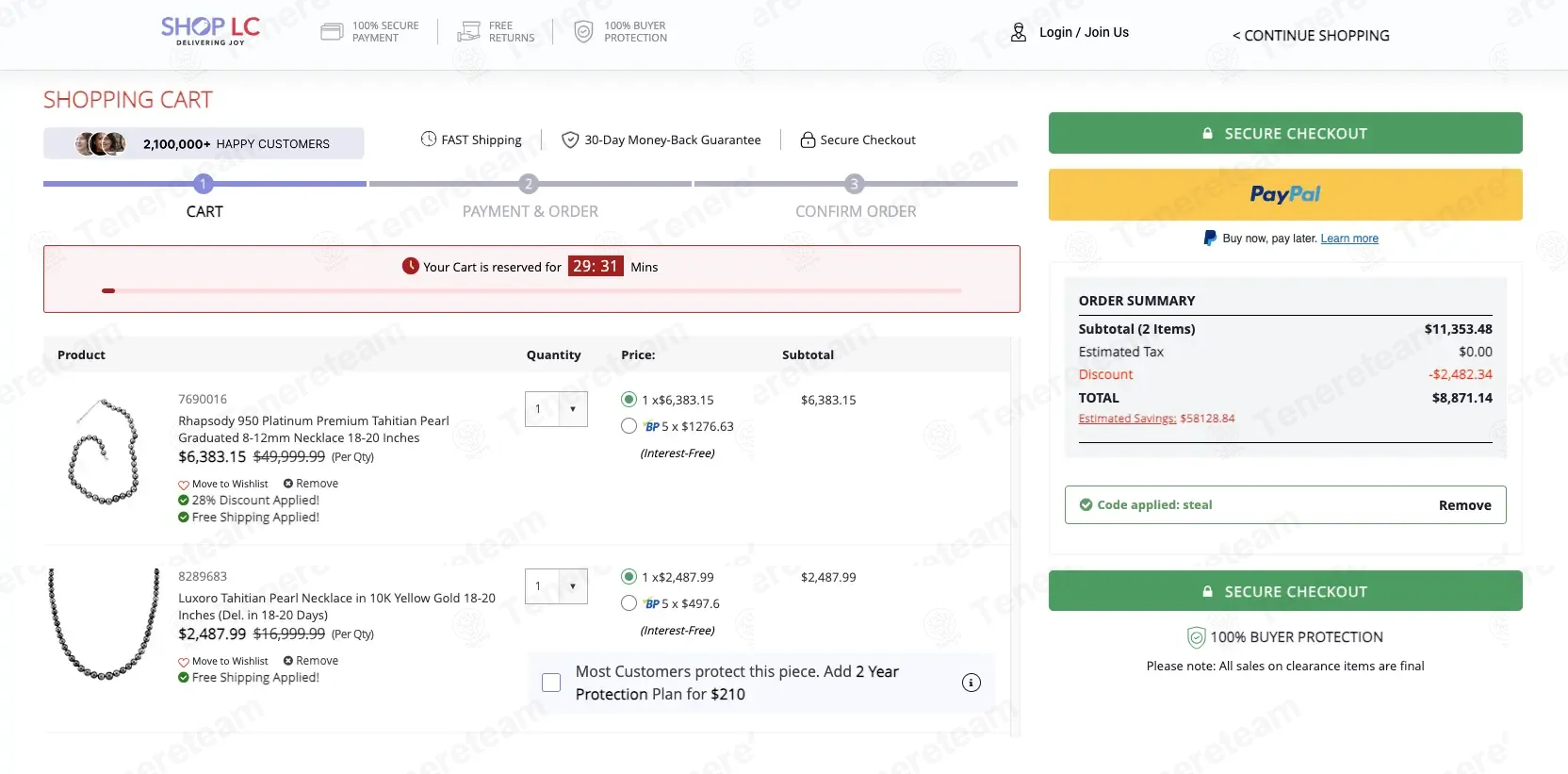Click the lower SECURE CHECKOUT button
This screenshot has width=1568, height=774.
tap(1285, 591)
